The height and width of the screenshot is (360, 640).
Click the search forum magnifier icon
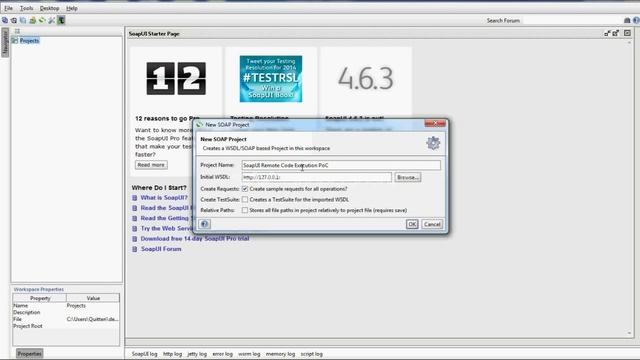627,20
